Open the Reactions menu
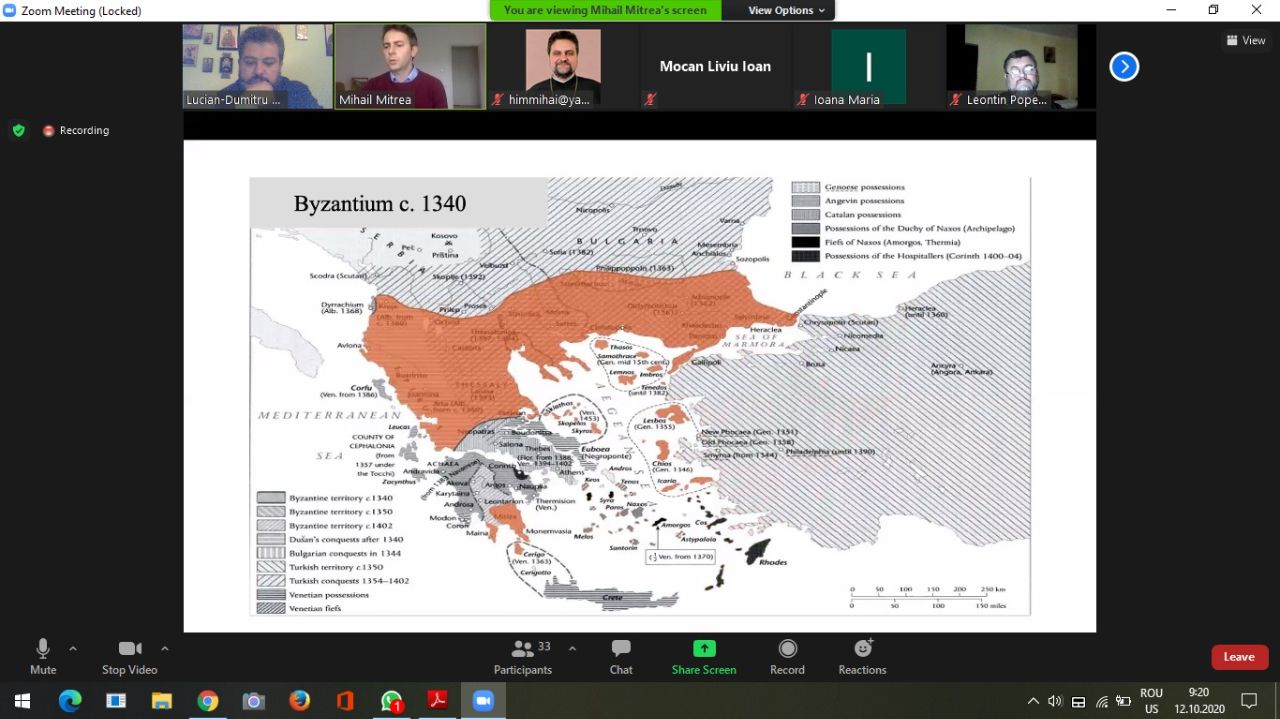 tap(862, 657)
